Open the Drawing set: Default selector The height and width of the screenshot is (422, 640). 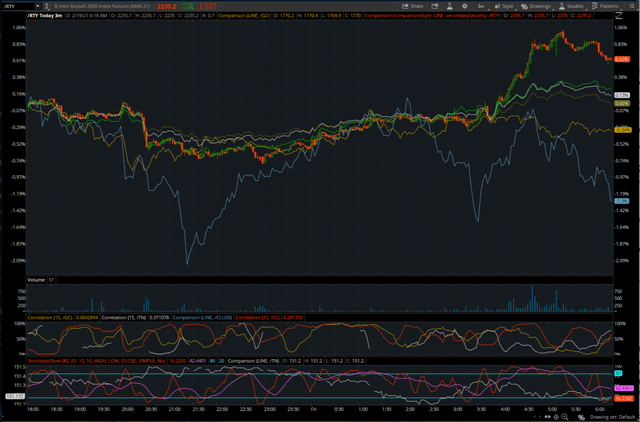tap(612, 417)
